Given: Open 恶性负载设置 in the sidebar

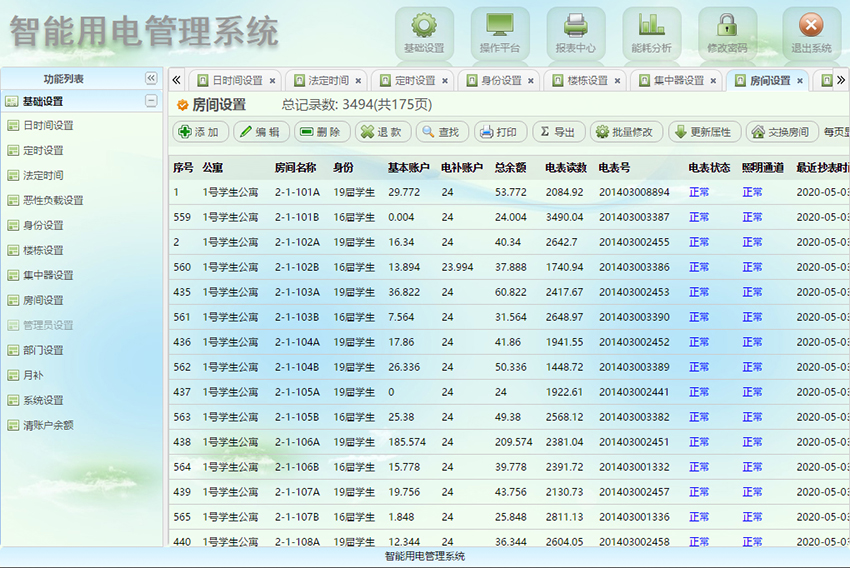Looking at the screenshot, I should (53, 200).
